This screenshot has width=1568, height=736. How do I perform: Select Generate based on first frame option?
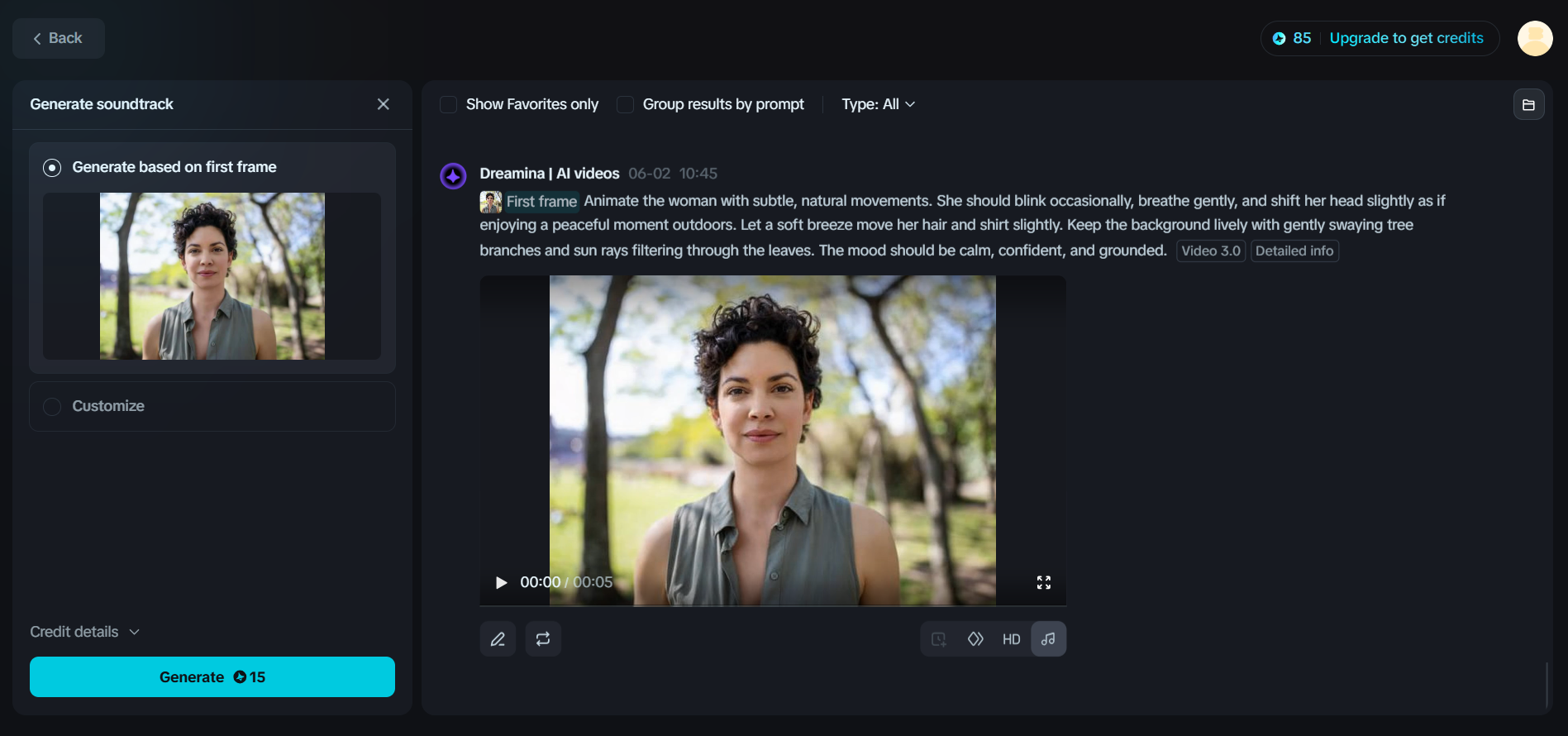52,168
